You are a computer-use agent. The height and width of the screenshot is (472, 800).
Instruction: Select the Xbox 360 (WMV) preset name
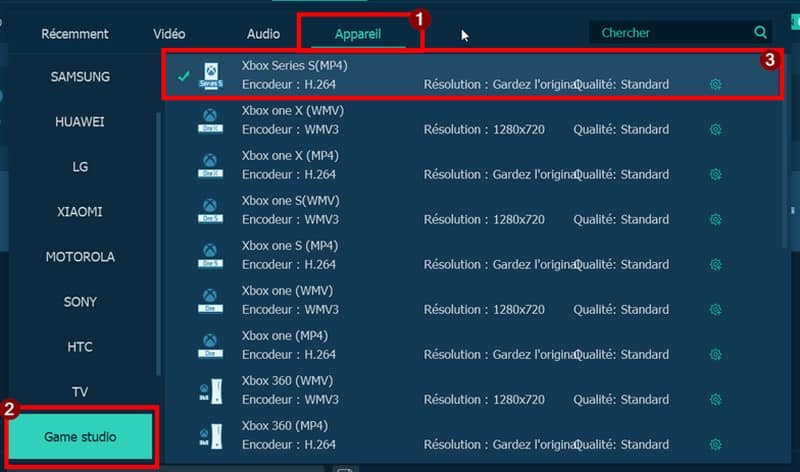coord(287,381)
